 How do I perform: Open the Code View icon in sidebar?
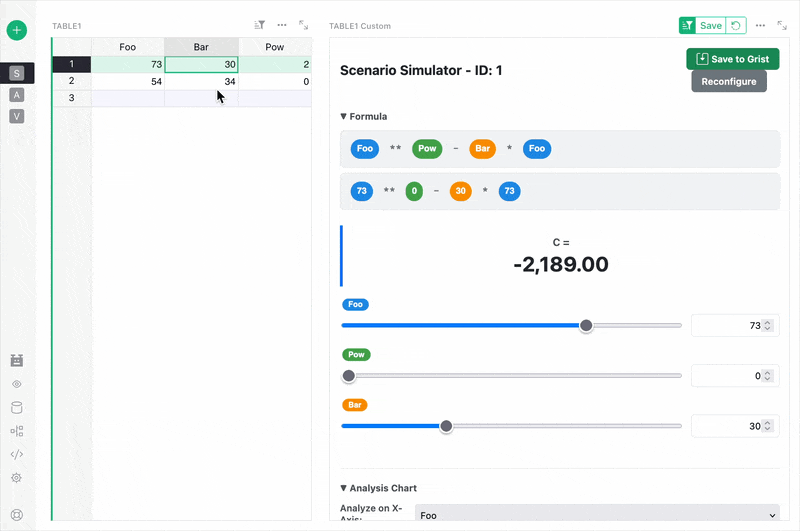pyautogui.click(x=17, y=454)
